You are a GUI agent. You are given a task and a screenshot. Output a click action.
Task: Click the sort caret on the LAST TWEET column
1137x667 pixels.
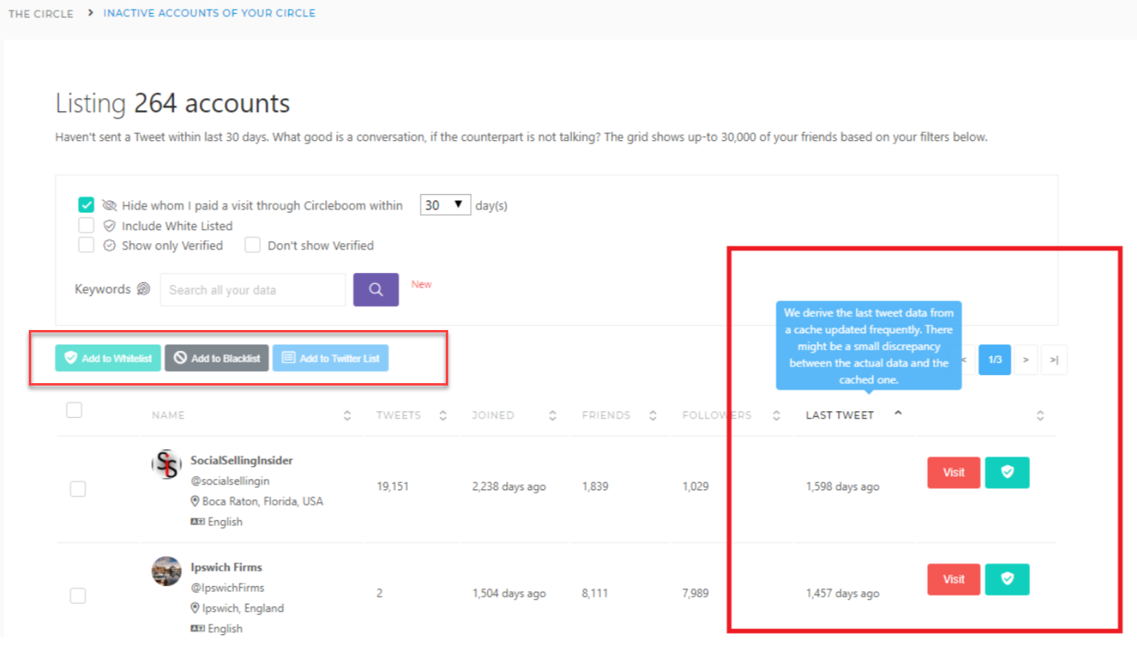[898, 413]
